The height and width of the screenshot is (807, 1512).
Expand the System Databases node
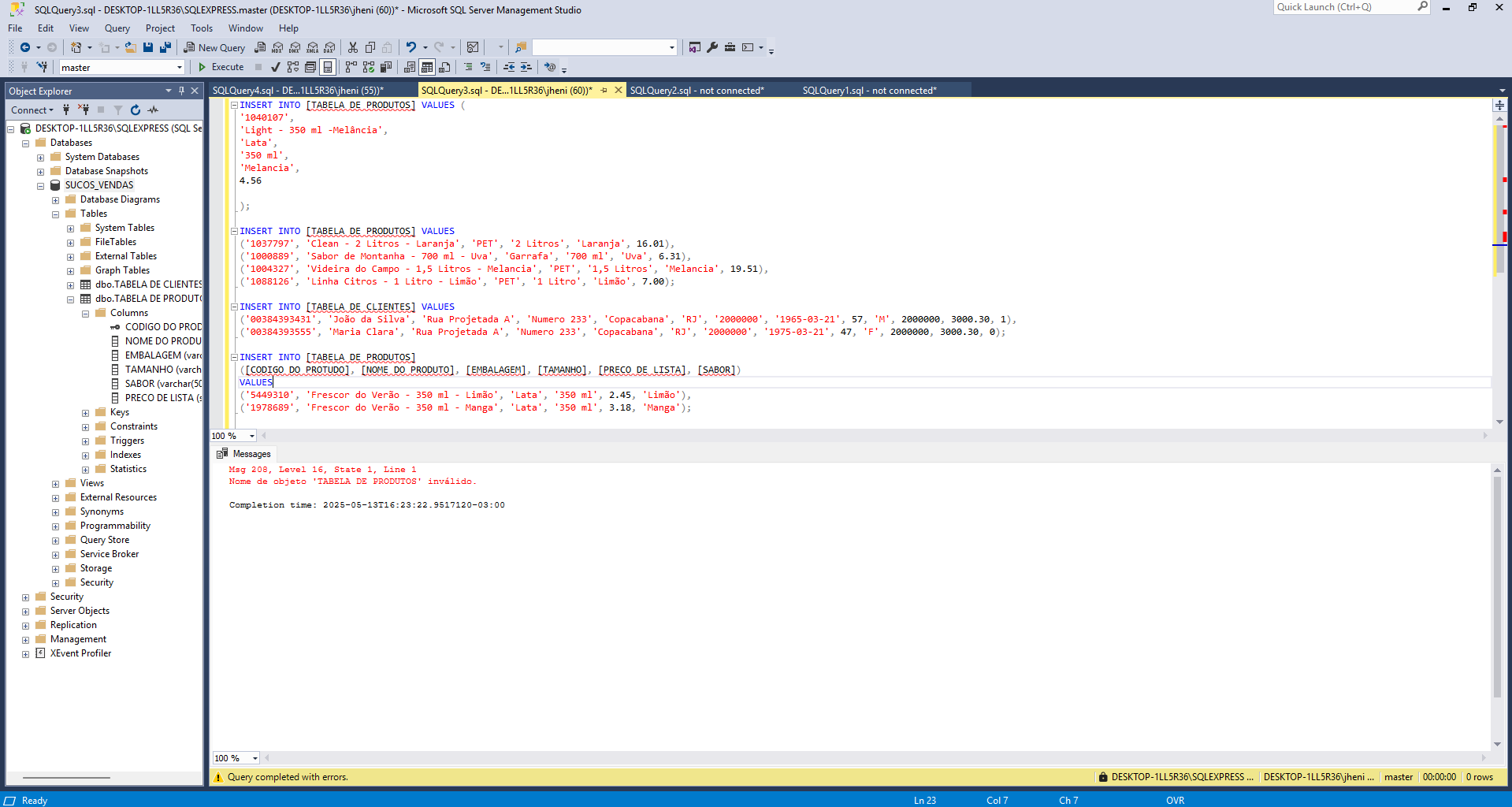point(40,158)
